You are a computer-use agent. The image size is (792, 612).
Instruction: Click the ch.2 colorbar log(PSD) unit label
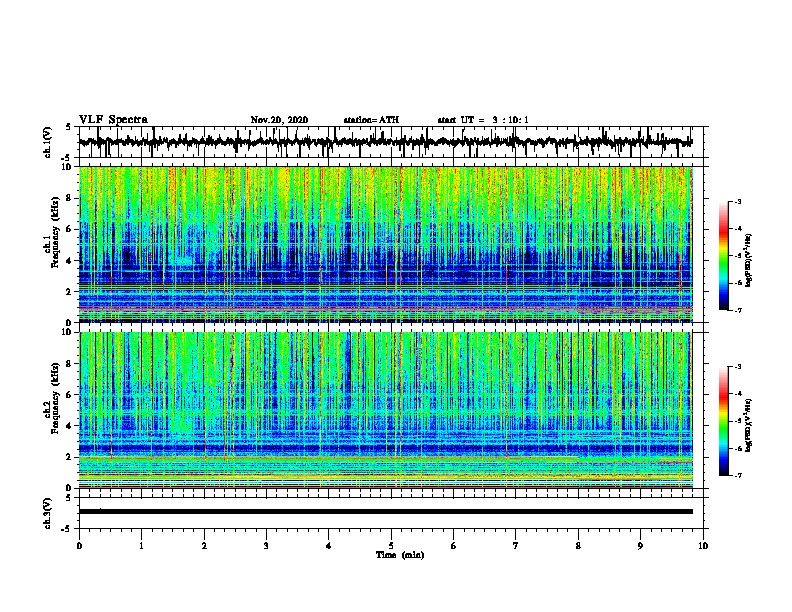(x=749, y=426)
